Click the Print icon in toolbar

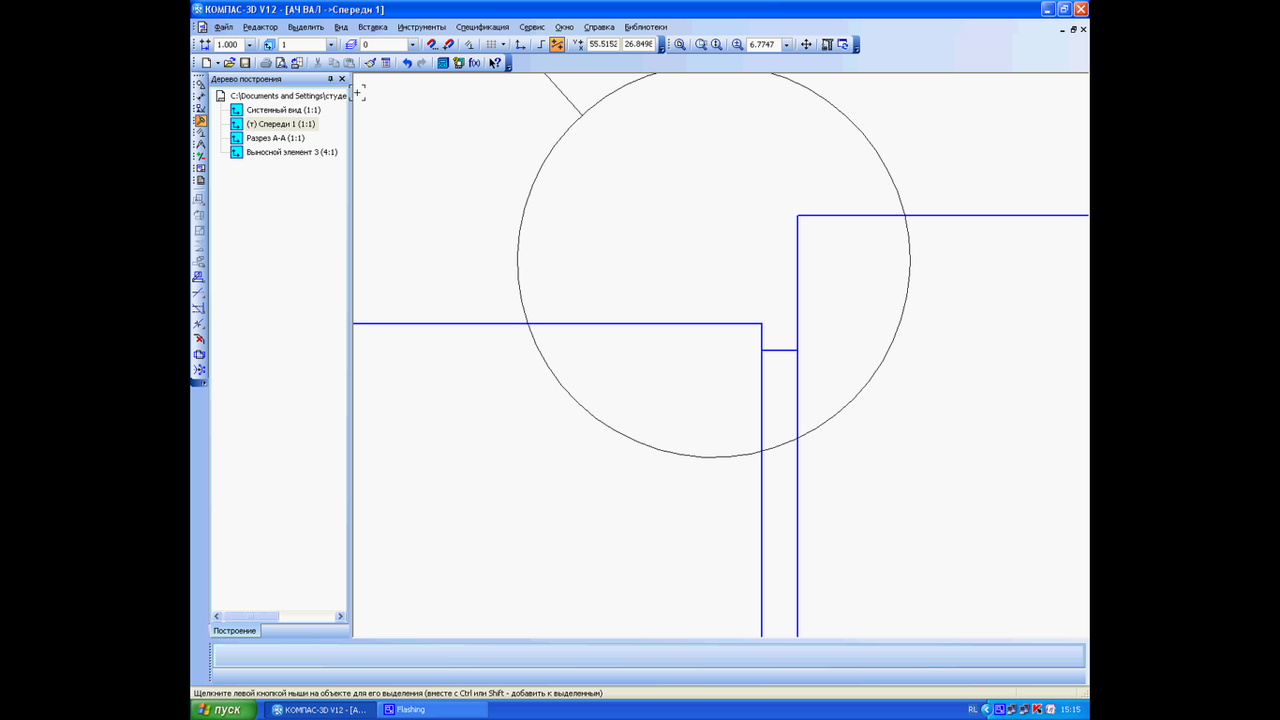coord(266,63)
